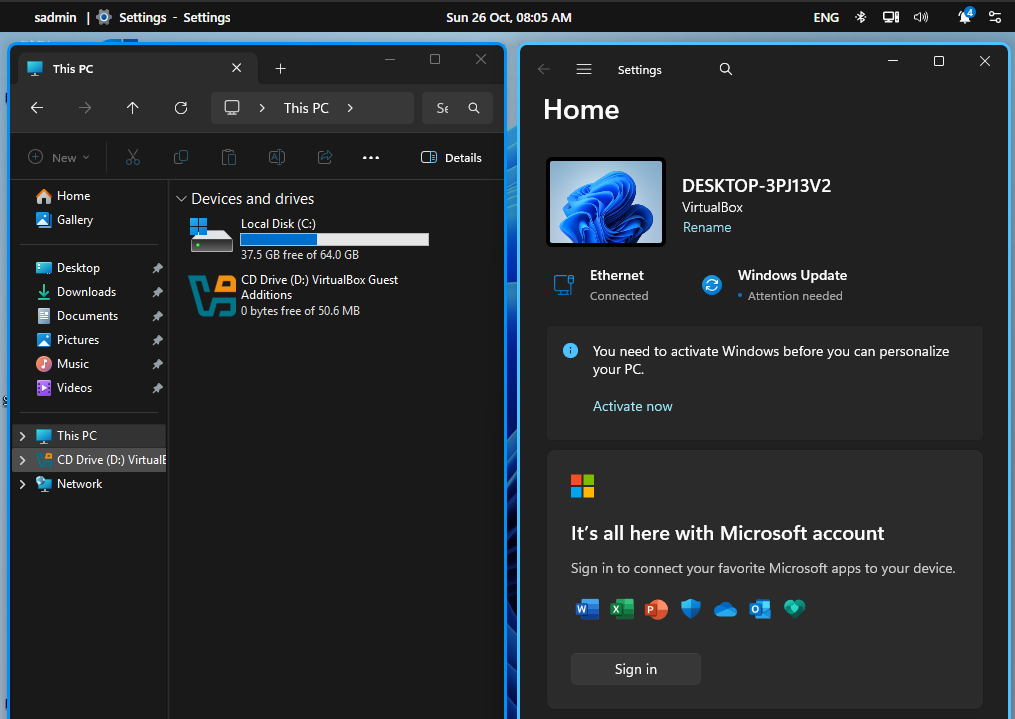Unpin Desktop from quick access
This screenshot has width=1015, height=719.
coord(157,268)
